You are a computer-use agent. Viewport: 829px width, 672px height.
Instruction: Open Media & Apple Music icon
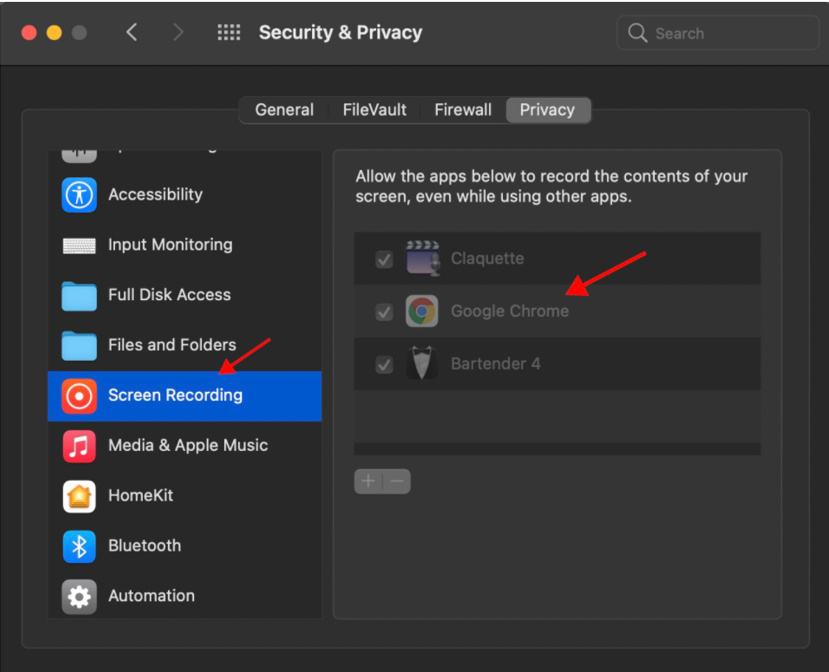click(79, 446)
